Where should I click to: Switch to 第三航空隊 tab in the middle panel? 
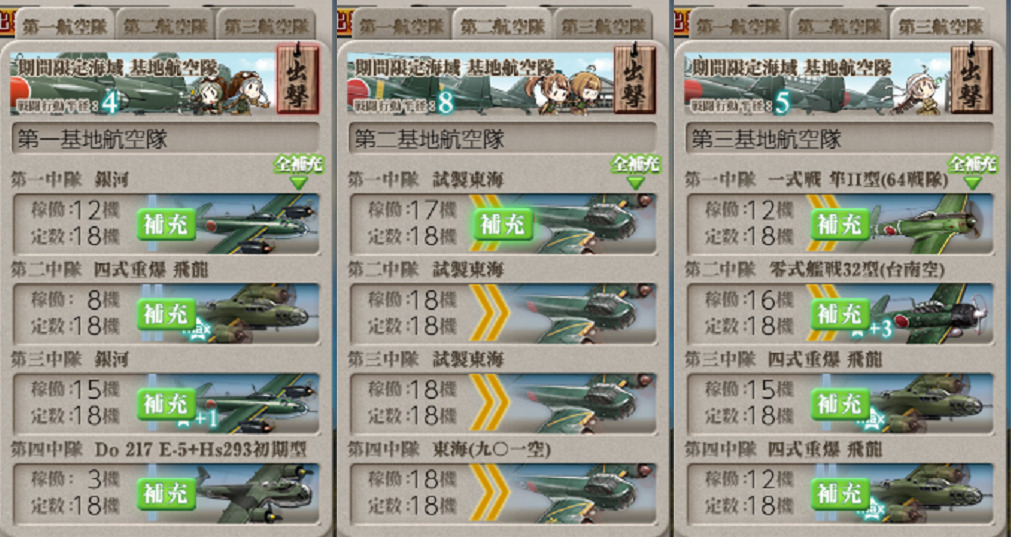(603, 26)
